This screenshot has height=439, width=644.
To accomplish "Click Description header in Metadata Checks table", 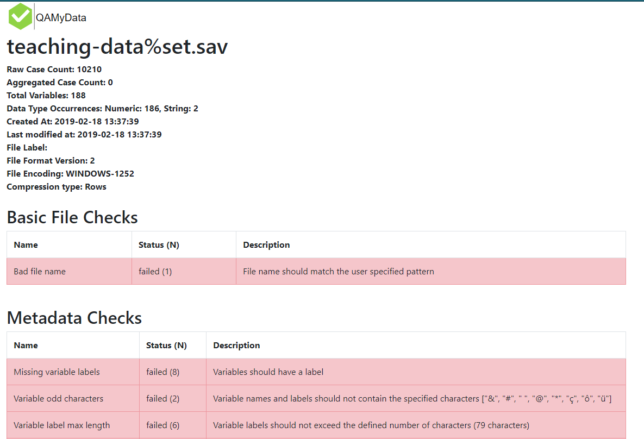I will click(237, 345).
